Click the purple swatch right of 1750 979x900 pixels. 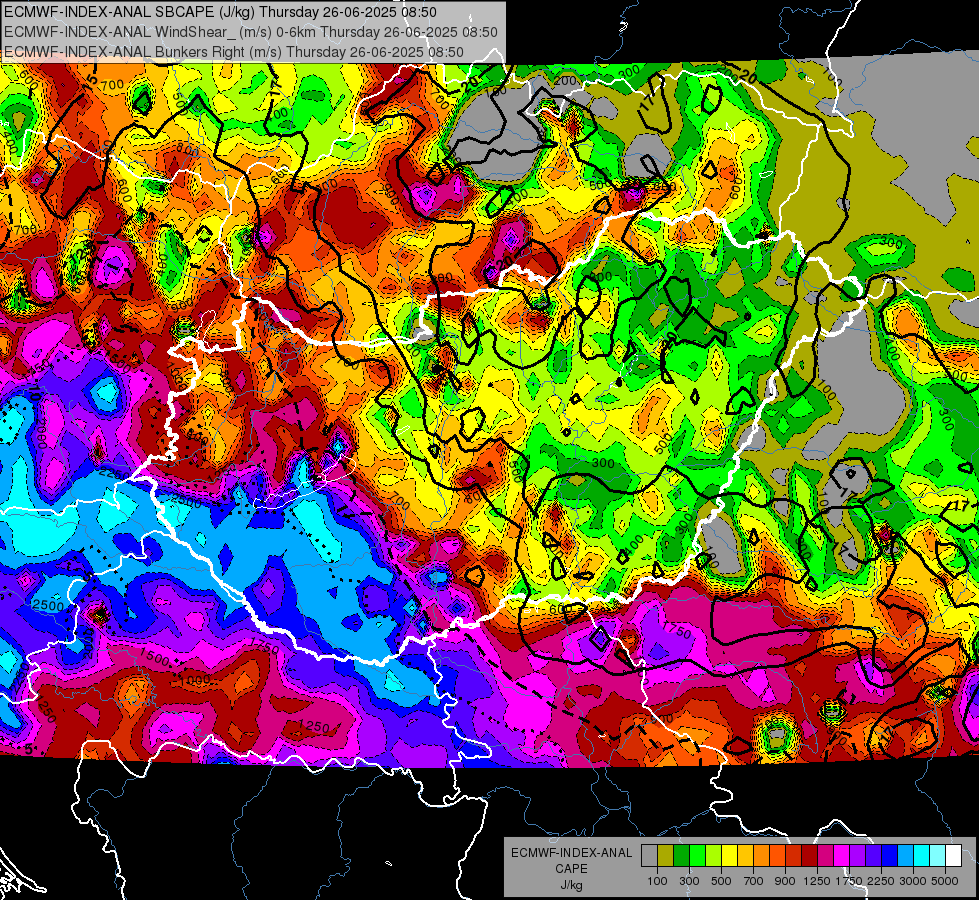point(857,856)
